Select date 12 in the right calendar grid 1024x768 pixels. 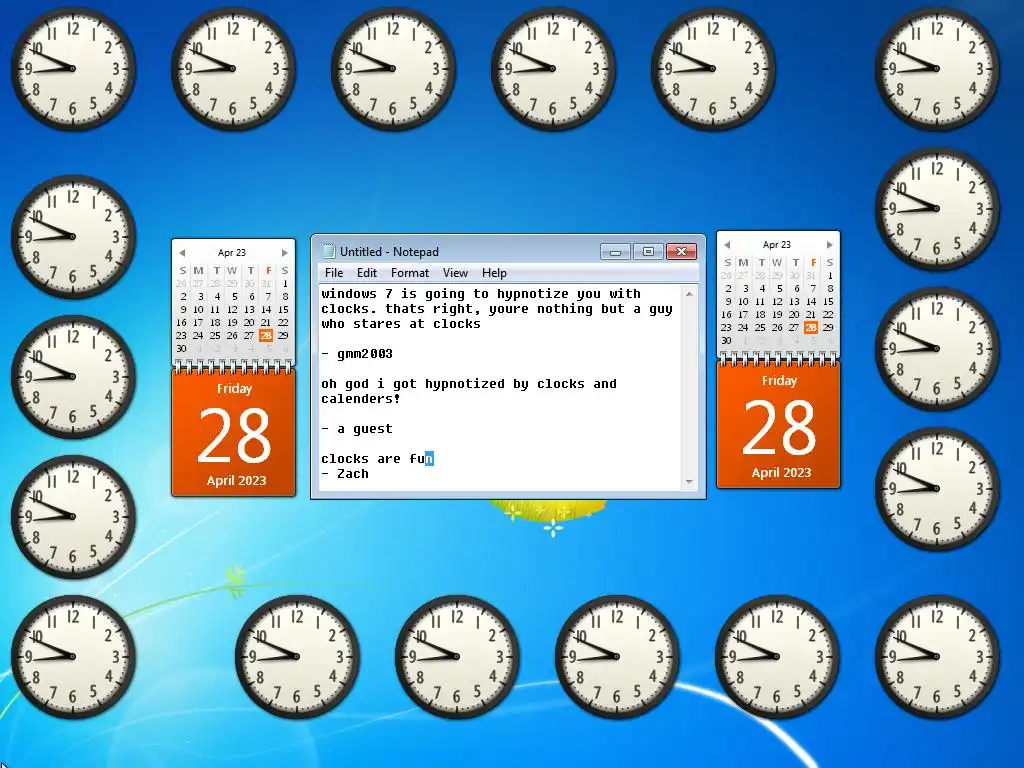[777, 302]
